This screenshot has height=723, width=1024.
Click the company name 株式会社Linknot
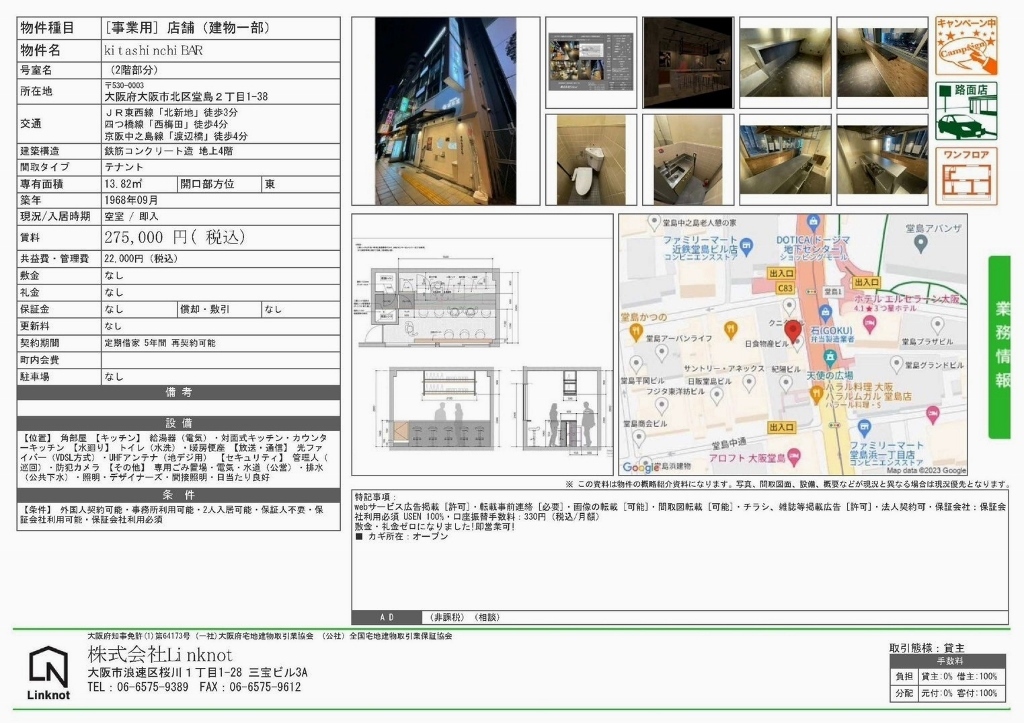(160, 654)
